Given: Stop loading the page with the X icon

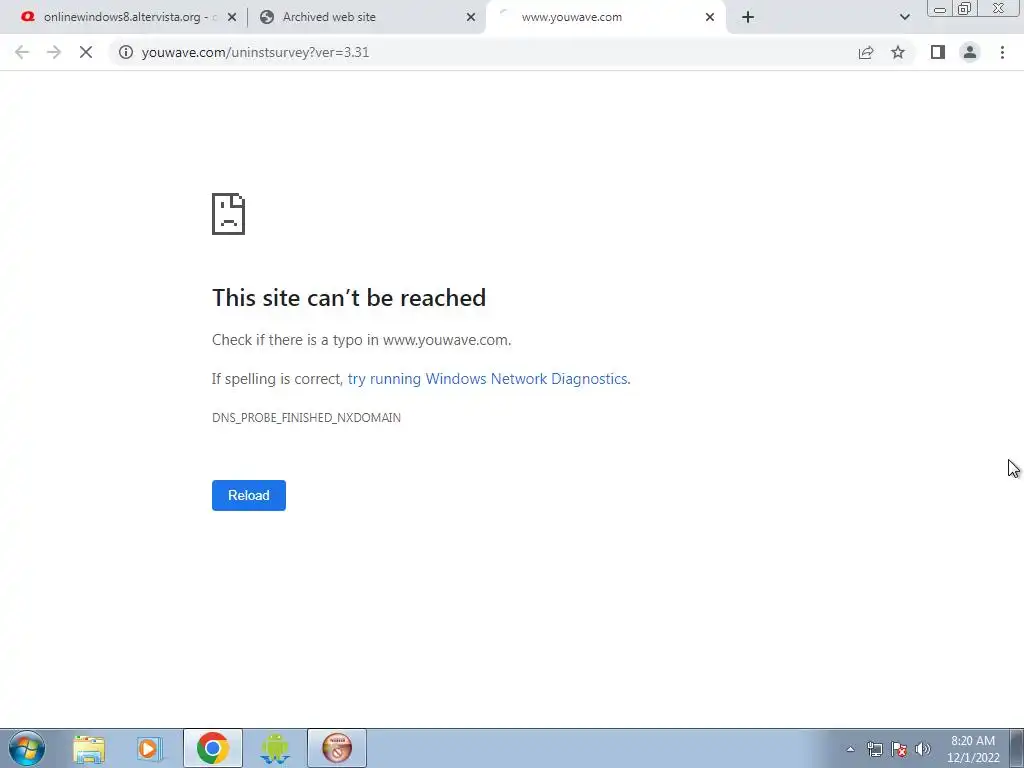Looking at the screenshot, I should tap(86, 52).
